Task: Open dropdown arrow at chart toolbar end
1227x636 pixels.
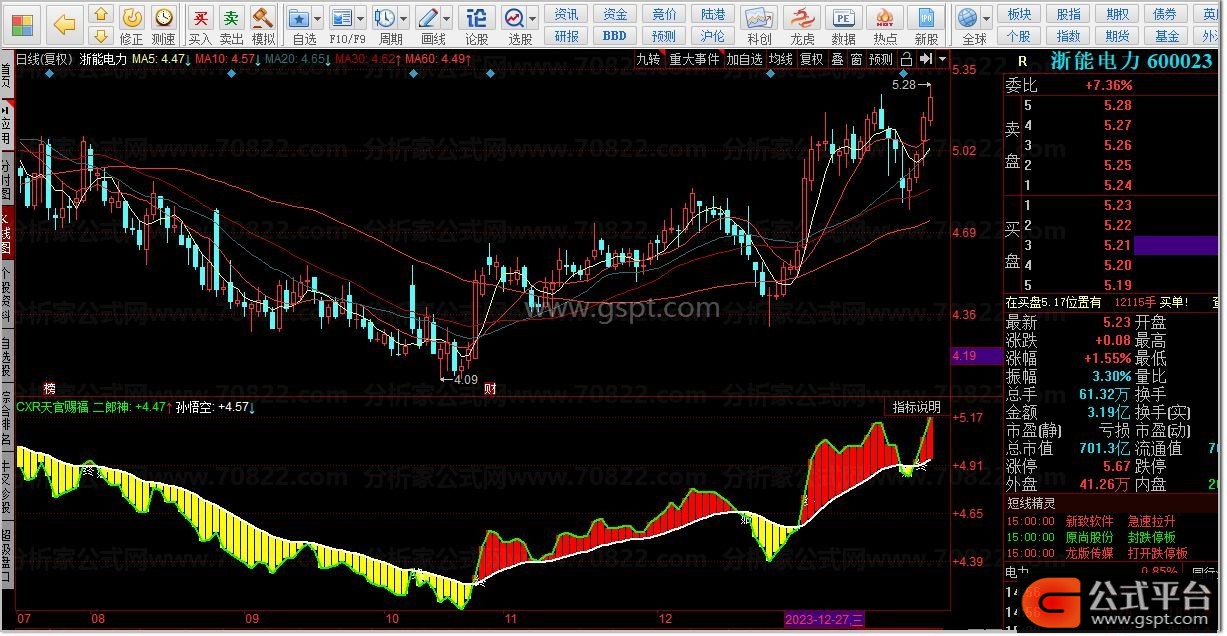Action: coord(940,59)
